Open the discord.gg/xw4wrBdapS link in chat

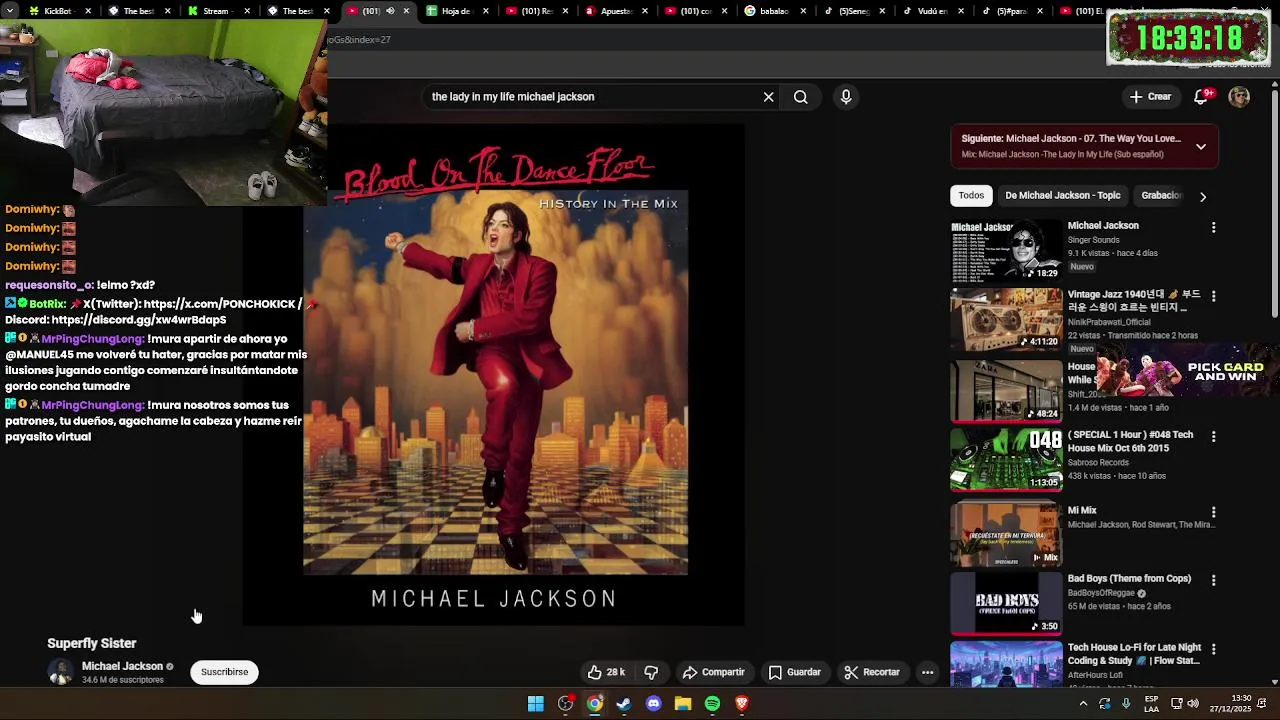tap(139, 320)
